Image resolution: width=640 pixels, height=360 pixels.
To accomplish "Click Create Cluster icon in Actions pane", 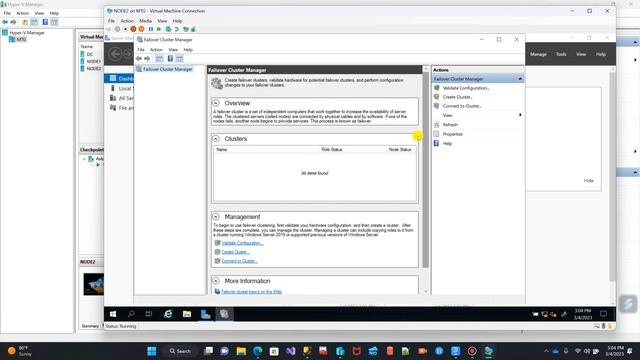I will pos(436,97).
